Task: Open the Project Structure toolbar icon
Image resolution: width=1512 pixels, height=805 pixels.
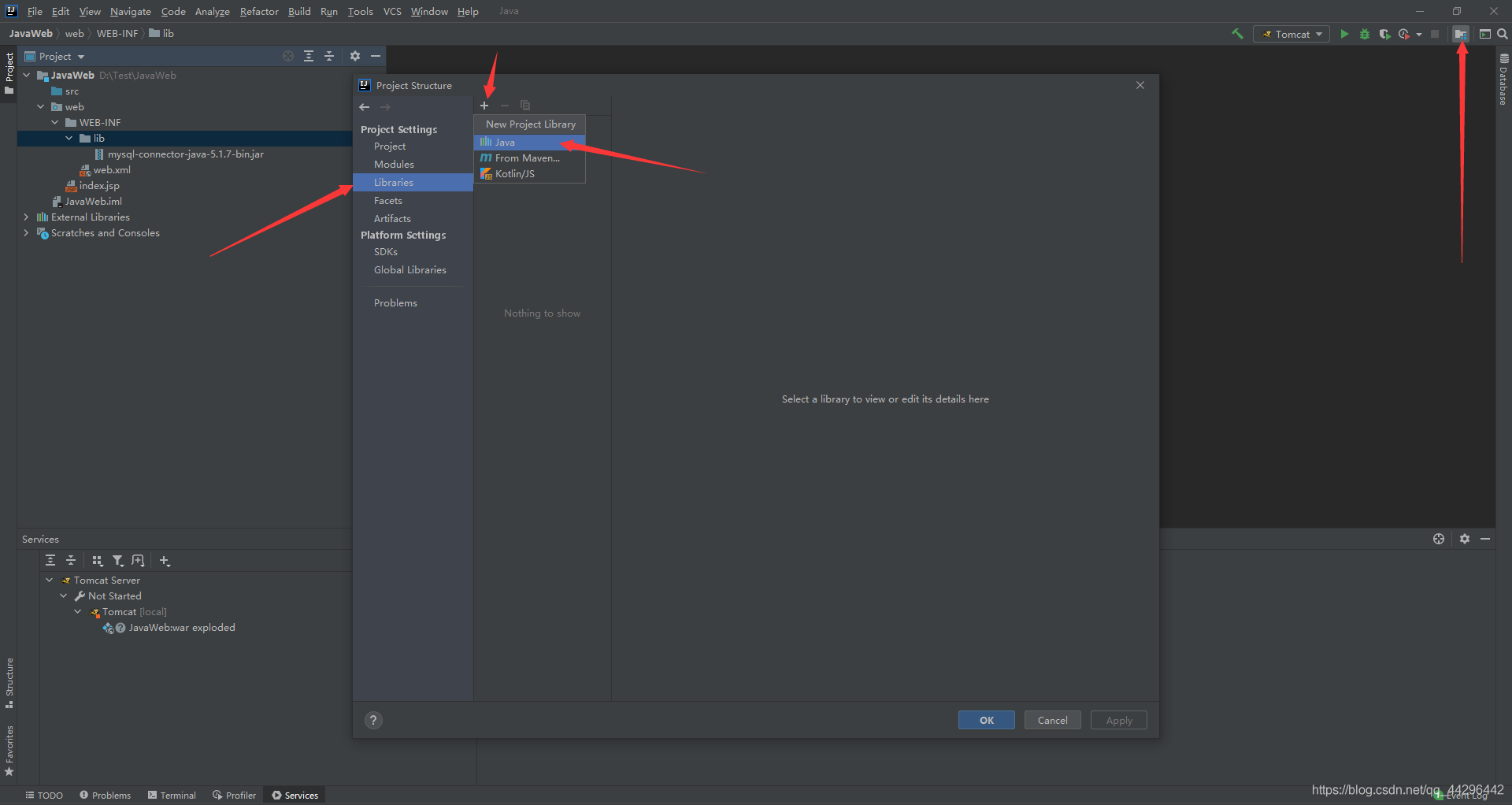Action: pos(1460,34)
